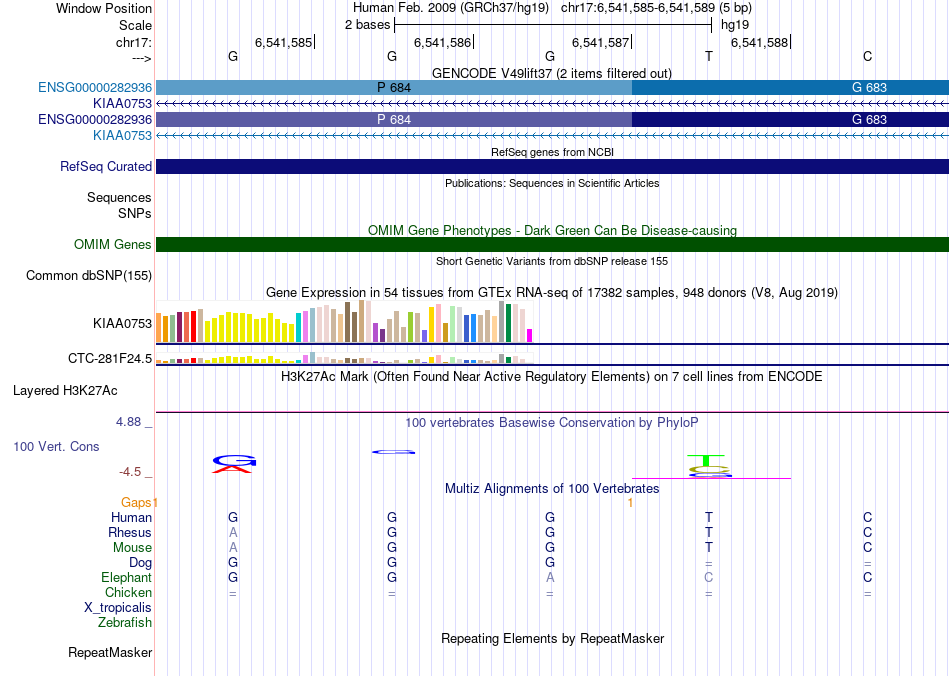Select 'P 684' codon in dark-purple transcript

394,119
